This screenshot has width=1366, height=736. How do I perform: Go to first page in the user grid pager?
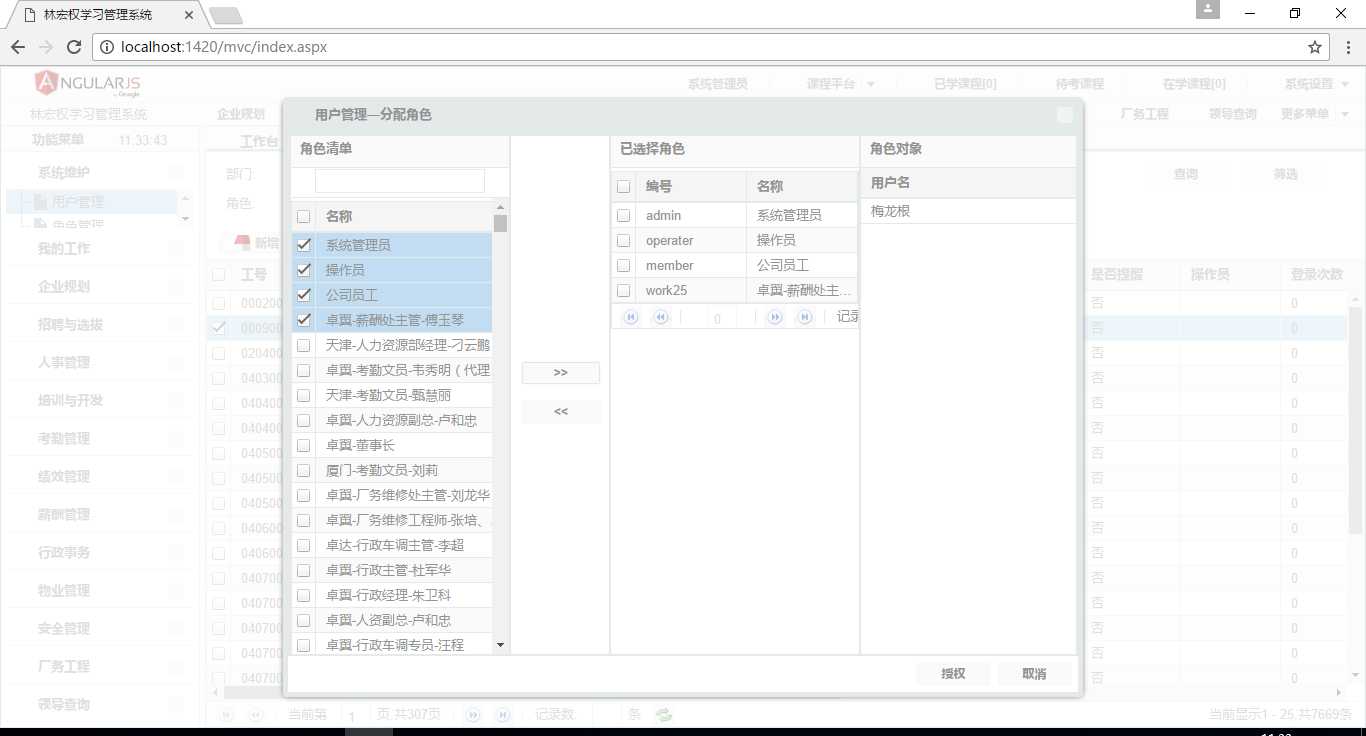coord(226,714)
